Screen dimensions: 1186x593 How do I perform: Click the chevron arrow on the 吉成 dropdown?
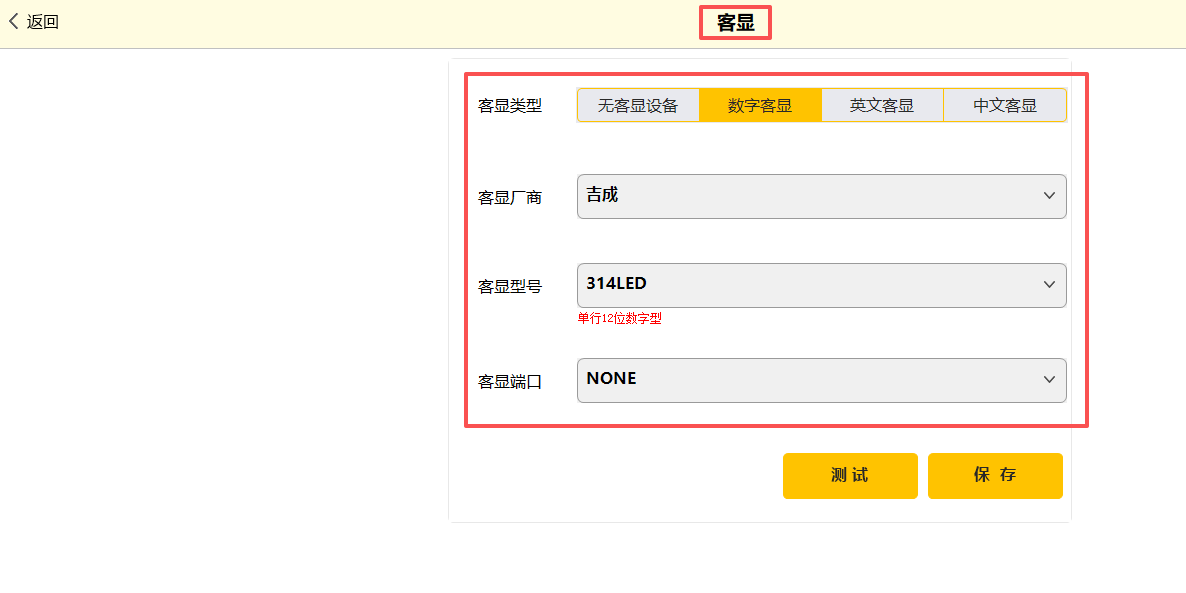pyautogui.click(x=1049, y=196)
